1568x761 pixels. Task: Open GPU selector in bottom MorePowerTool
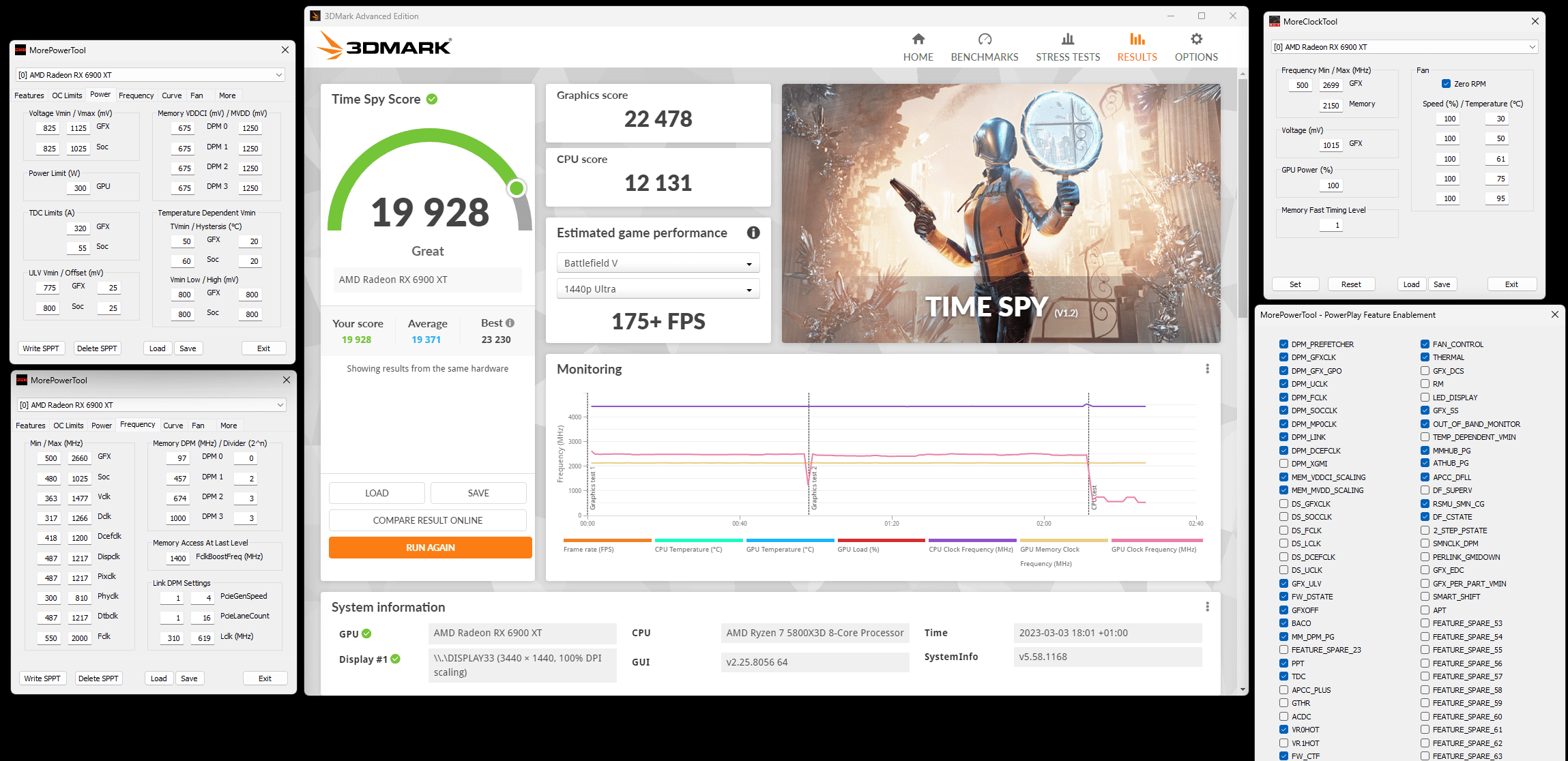(x=151, y=405)
